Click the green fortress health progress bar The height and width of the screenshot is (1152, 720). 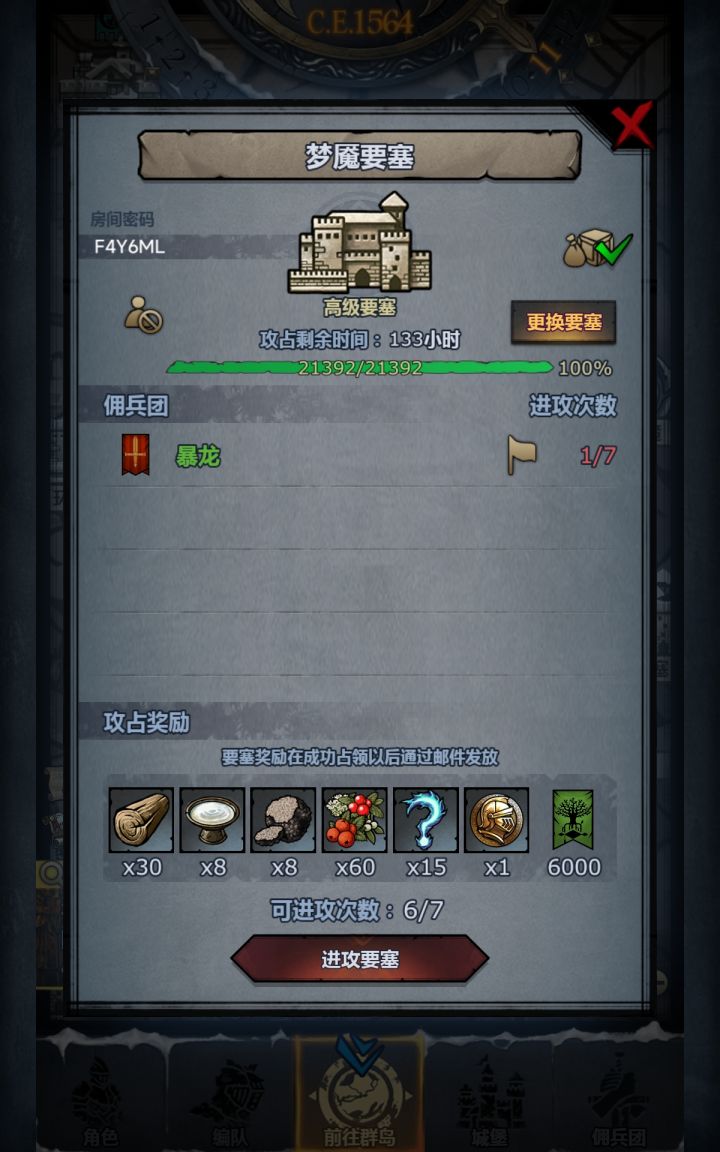(359, 367)
